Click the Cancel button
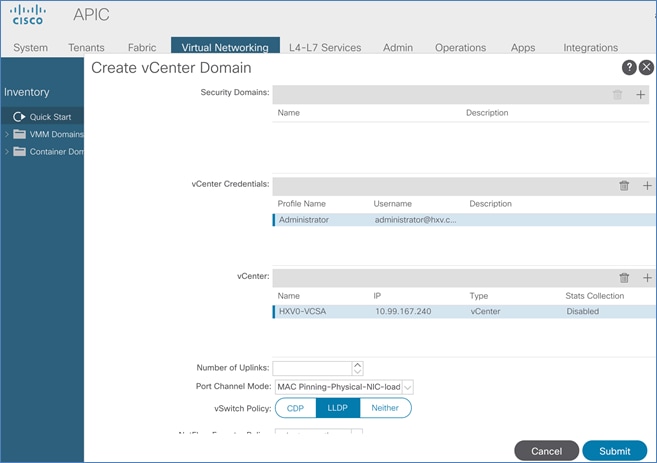 tap(546, 451)
